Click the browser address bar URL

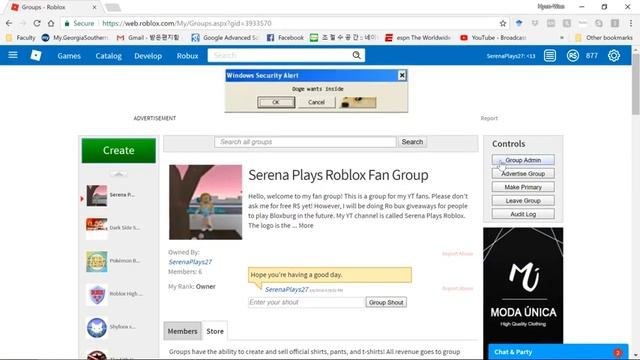[x=187, y=23]
